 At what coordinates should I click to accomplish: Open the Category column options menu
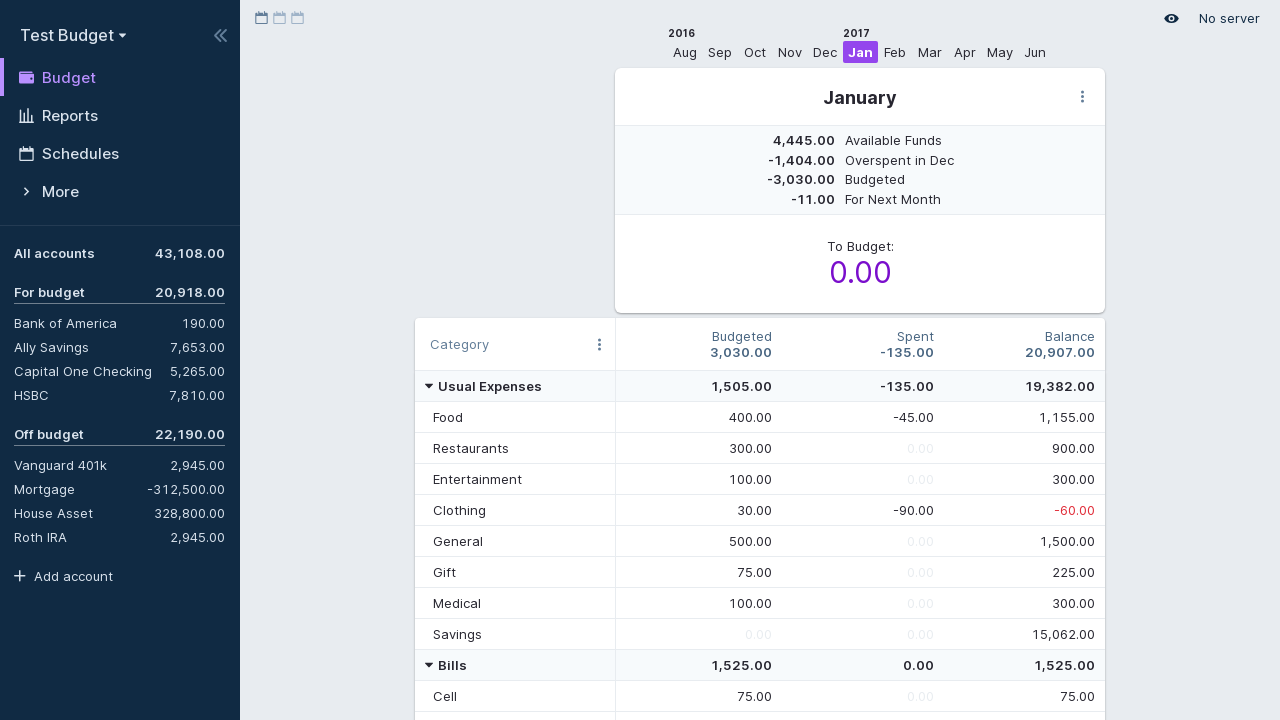pyautogui.click(x=599, y=344)
